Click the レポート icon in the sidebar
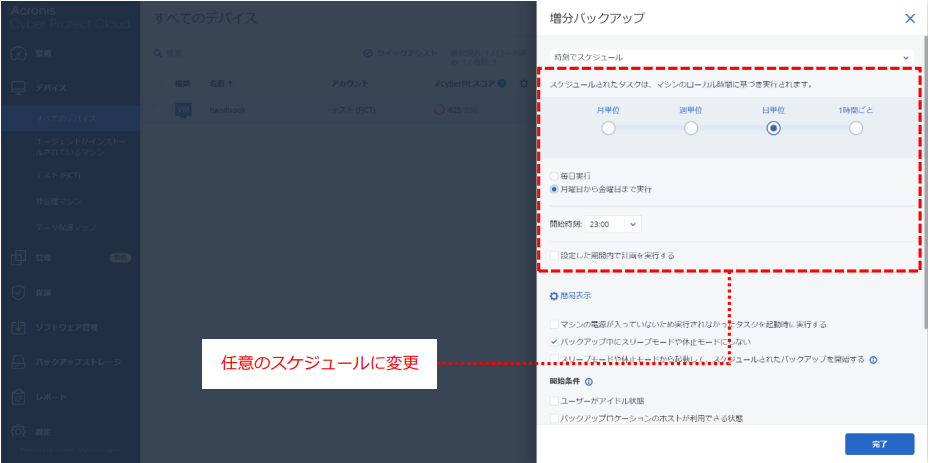929x463 pixels. (x=18, y=397)
